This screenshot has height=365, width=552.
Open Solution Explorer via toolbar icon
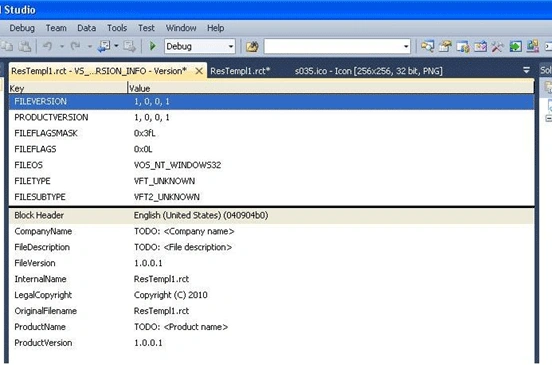pos(427,46)
